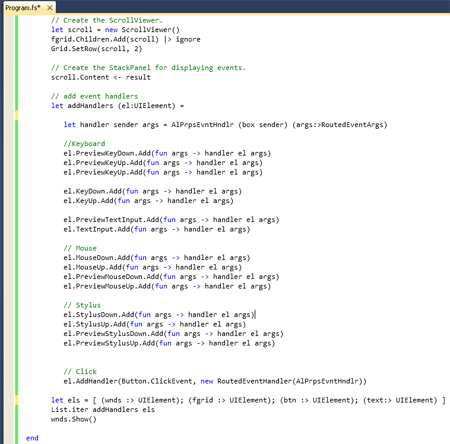Click the '// Click' comment
Screen dimensions: 450x444
80,372
